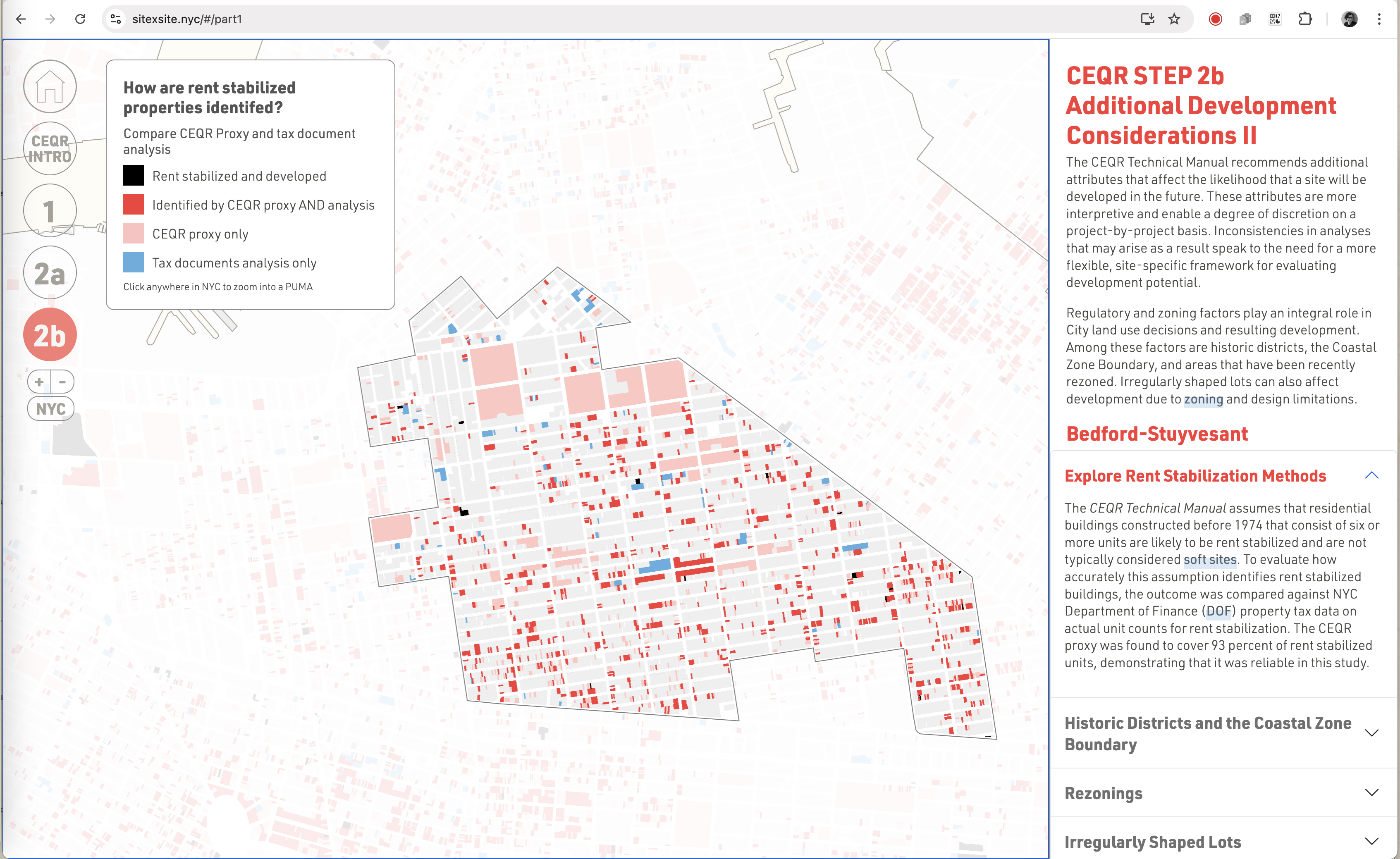Go back in browser history

click(x=21, y=19)
